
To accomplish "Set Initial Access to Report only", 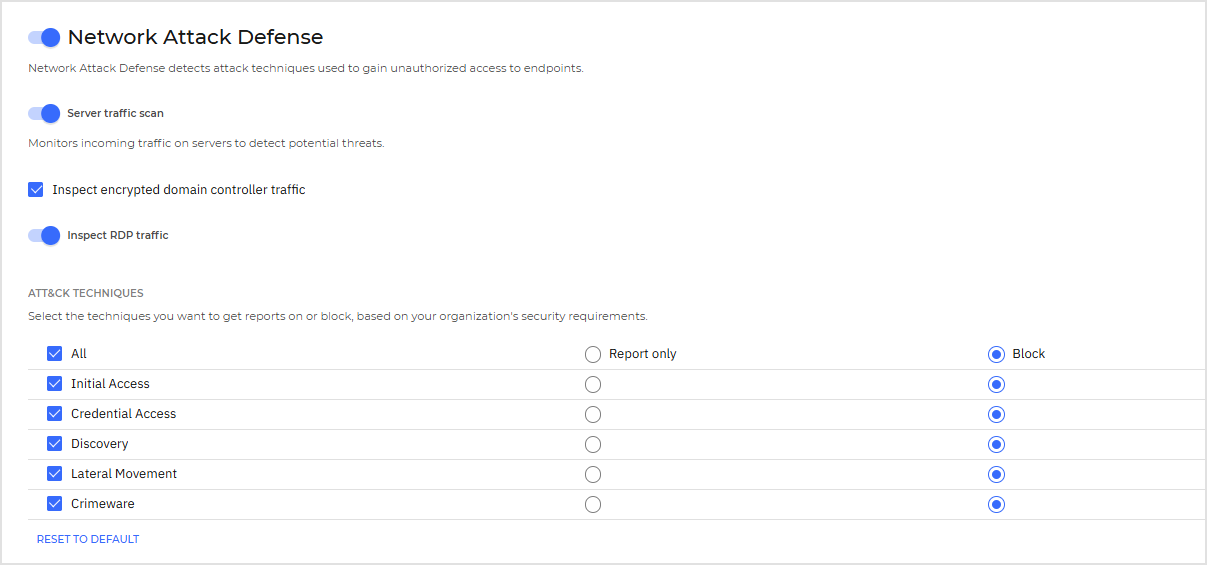I will 593,385.
